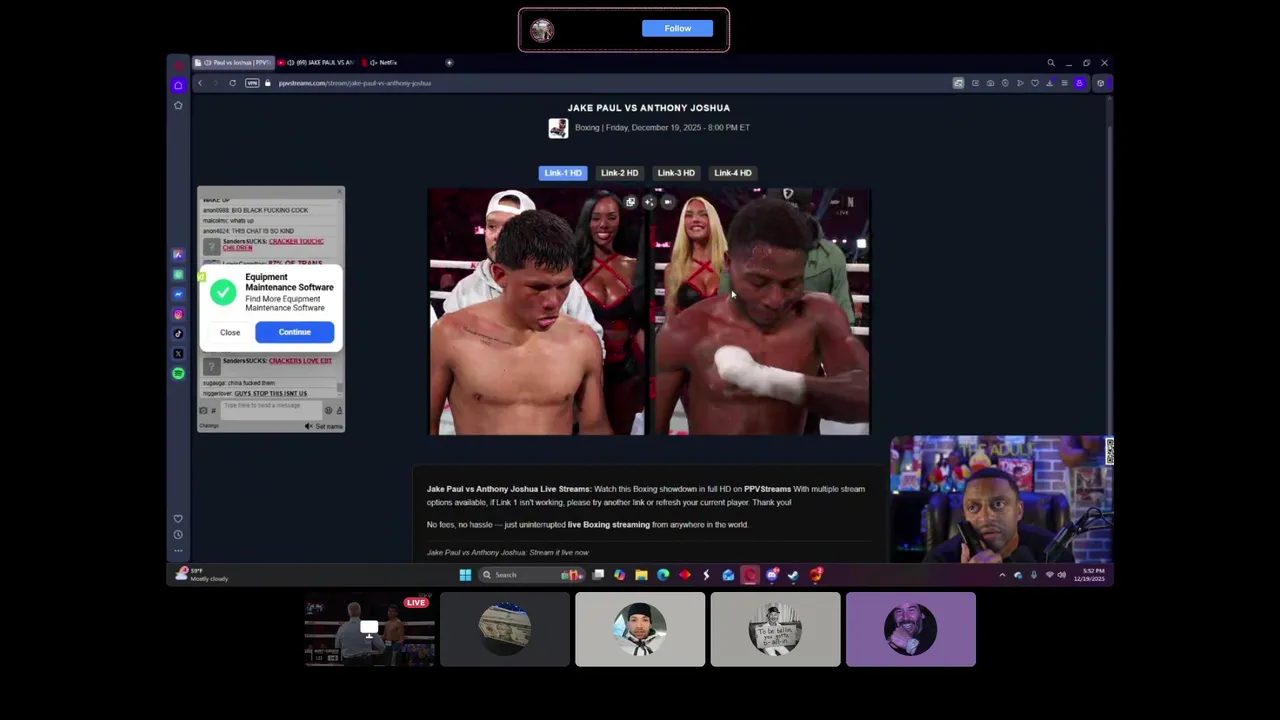Click the blue Follow button
The image size is (1280, 720).
(677, 28)
